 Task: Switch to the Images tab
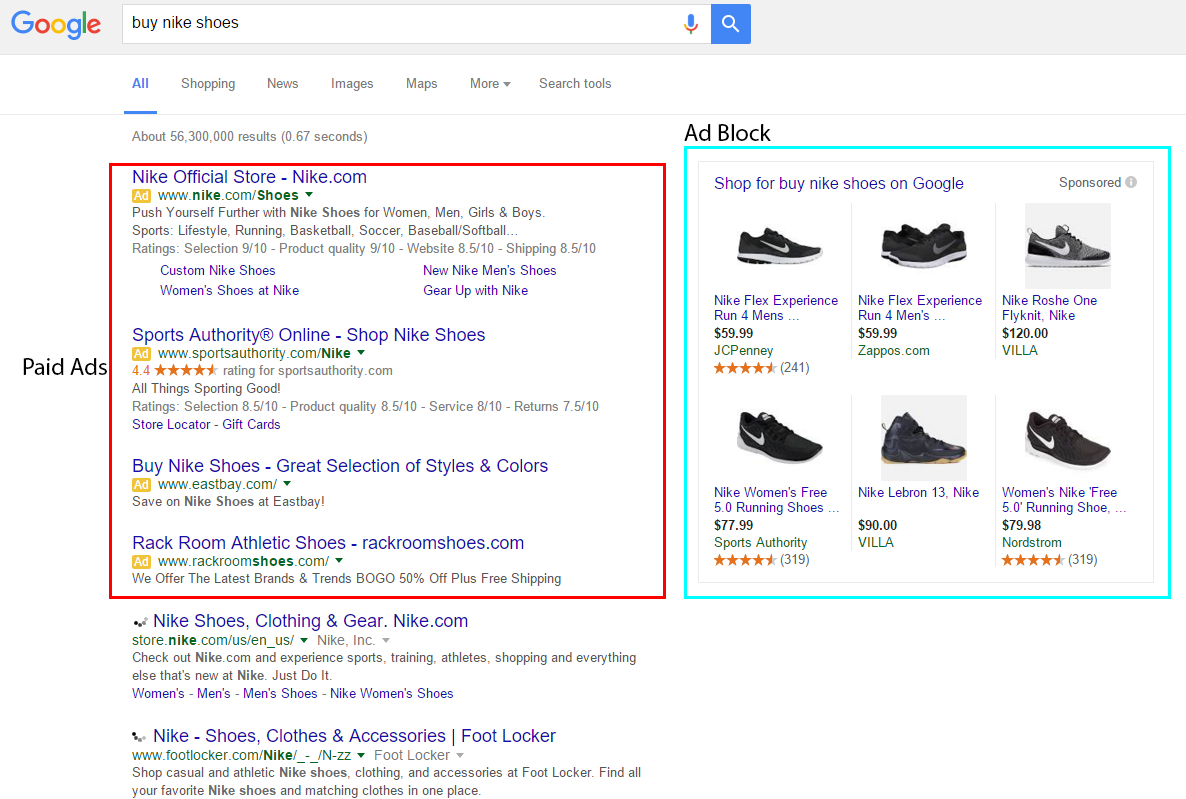(352, 84)
